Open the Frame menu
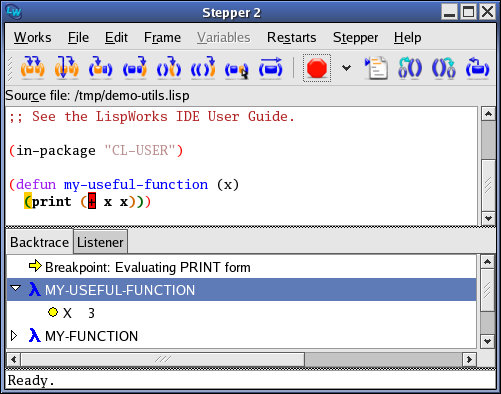501x394 pixels. (x=162, y=37)
